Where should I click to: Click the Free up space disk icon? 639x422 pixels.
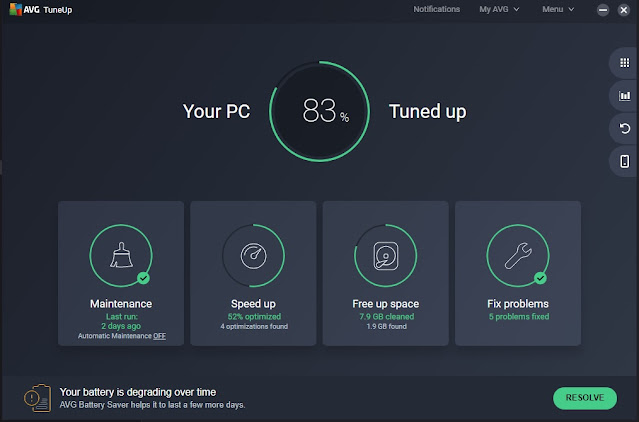point(386,256)
